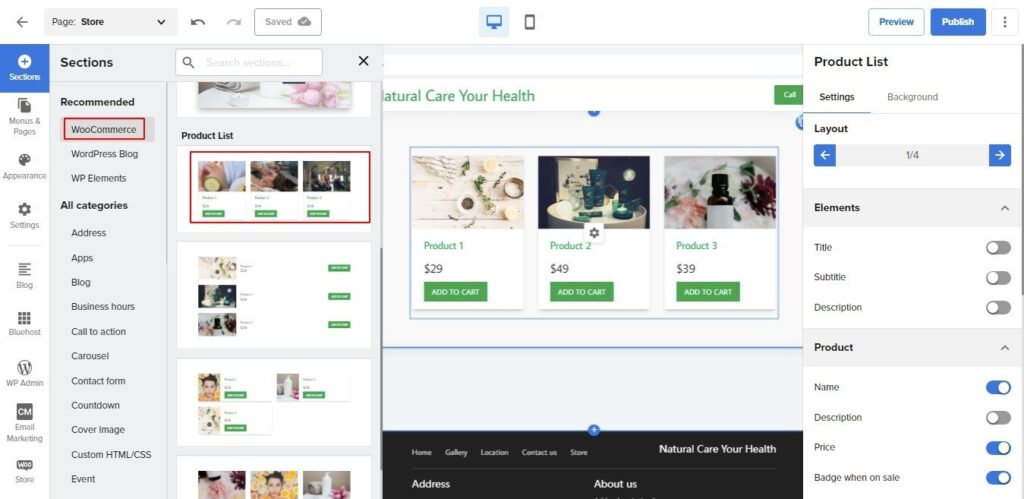
Task: Disable the product Name toggle
Action: pos(997,388)
